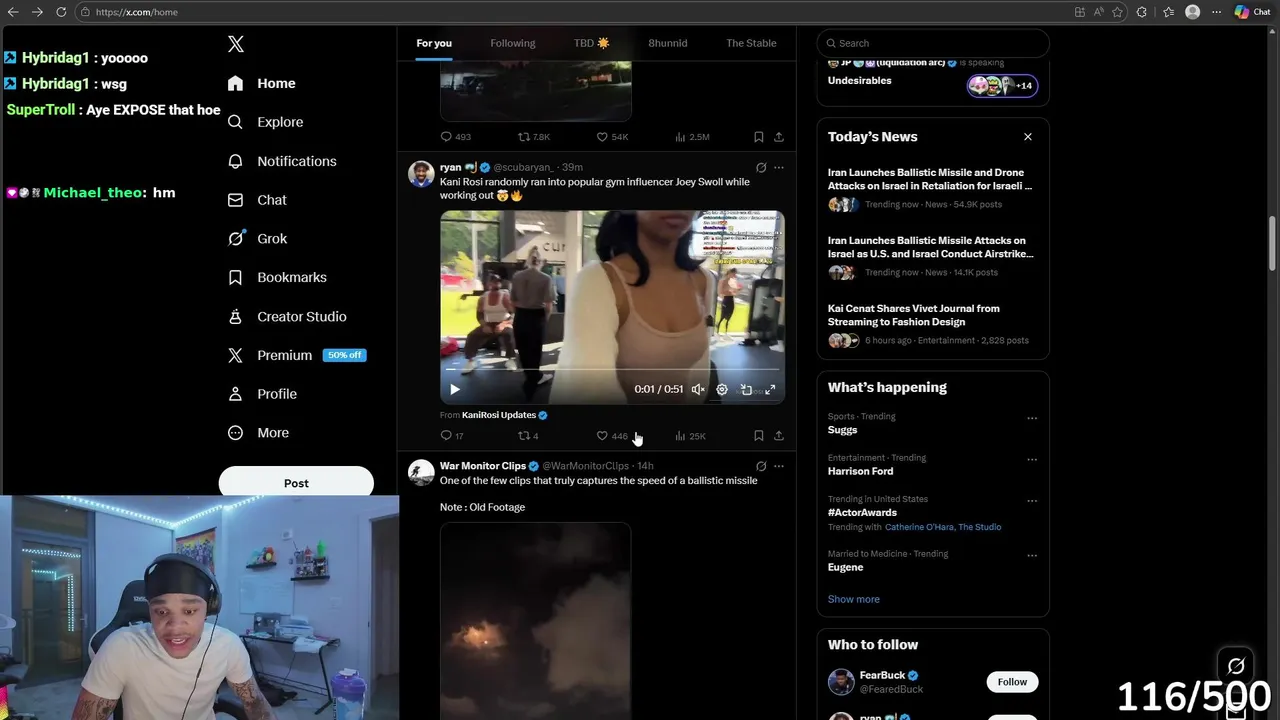Open the KaniRosi Updates source link
Screen dimensions: 1280x720
pos(504,415)
